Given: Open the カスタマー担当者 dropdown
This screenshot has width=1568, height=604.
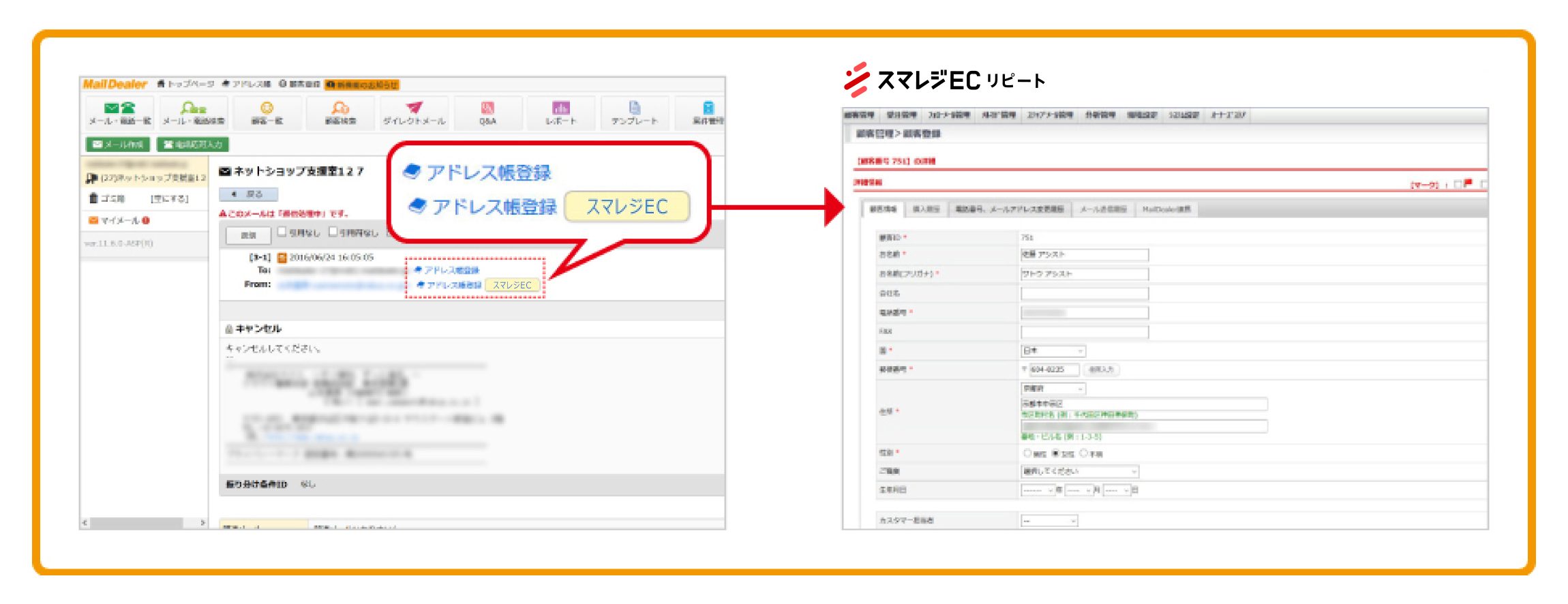Looking at the screenshot, I should coord(1049,521).
